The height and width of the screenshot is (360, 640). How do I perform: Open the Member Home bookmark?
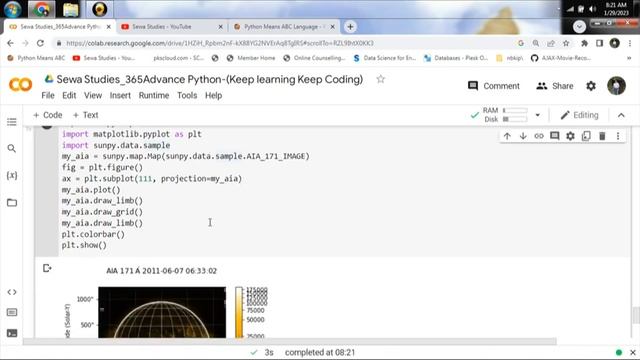click(x=251, y=58)
